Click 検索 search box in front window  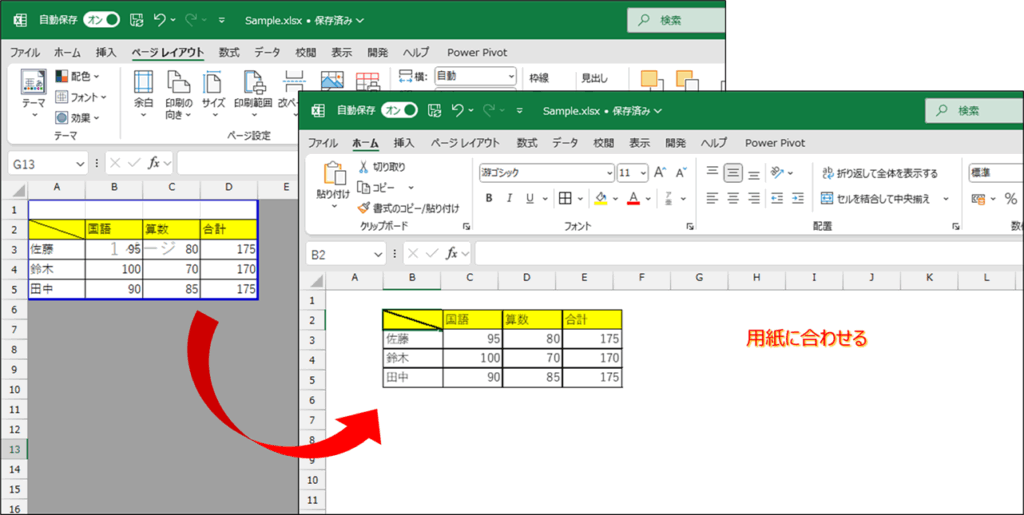coord(974,111)
